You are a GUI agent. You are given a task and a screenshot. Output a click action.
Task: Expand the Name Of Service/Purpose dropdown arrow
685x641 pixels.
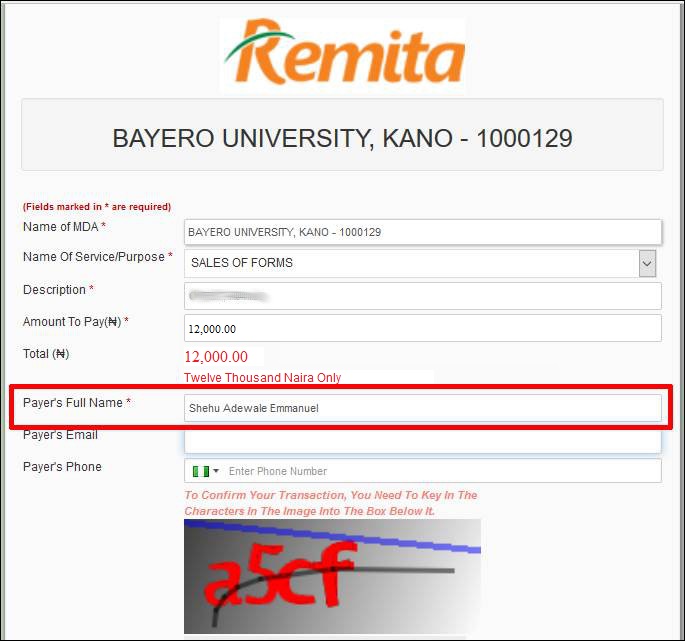(x=647, y=263)
